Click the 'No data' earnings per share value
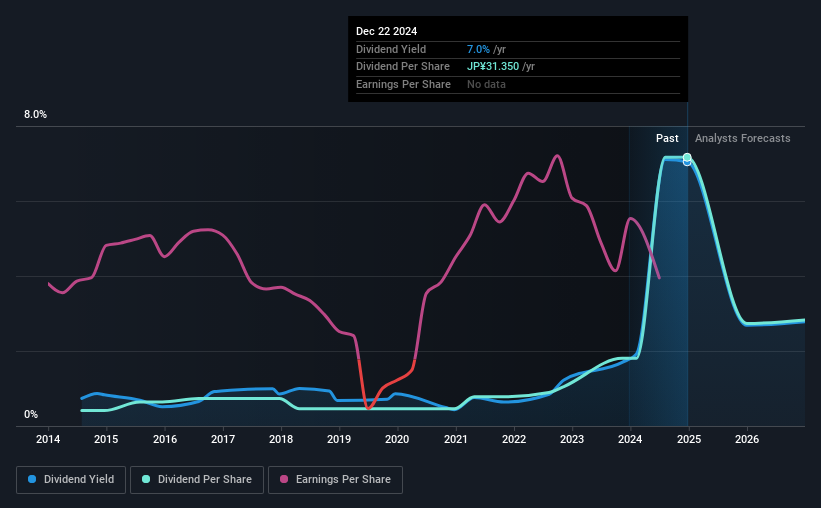Image resolution: width=821 pixels, height=508 pixels. click(486, 84)
